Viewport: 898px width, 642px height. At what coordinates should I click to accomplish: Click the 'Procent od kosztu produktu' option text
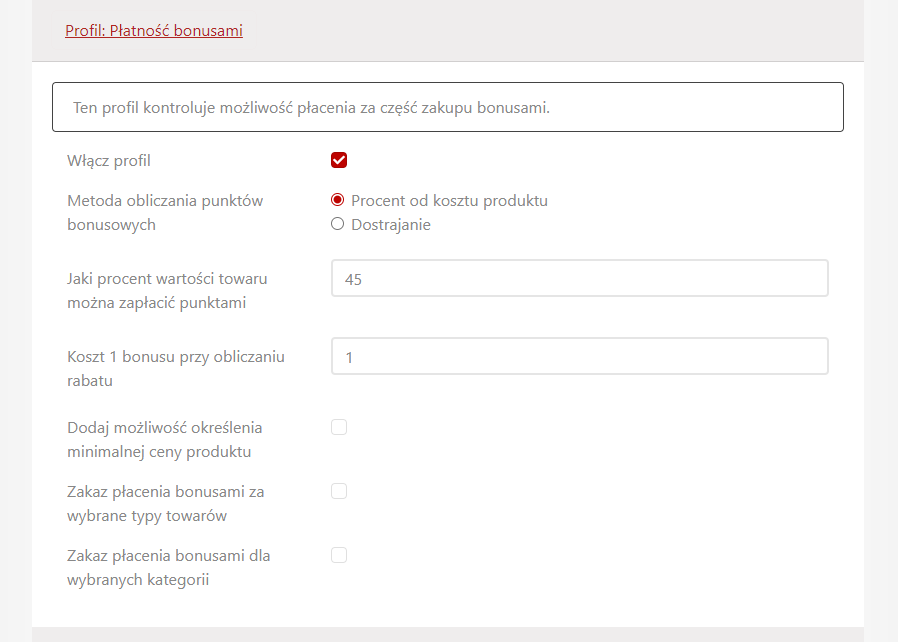(x=449, y=200)
